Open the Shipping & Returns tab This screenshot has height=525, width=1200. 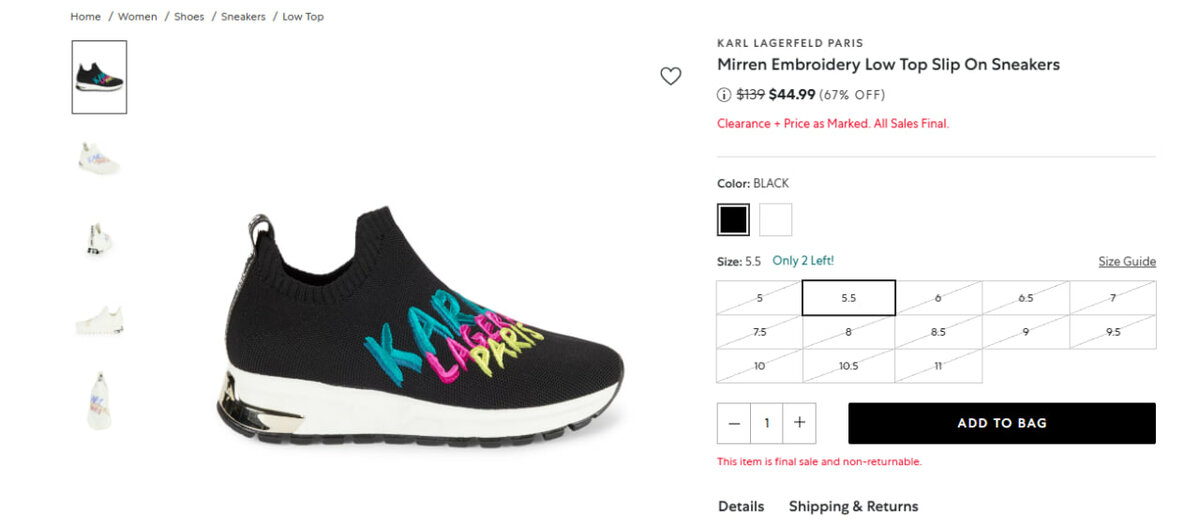[853, 506]
